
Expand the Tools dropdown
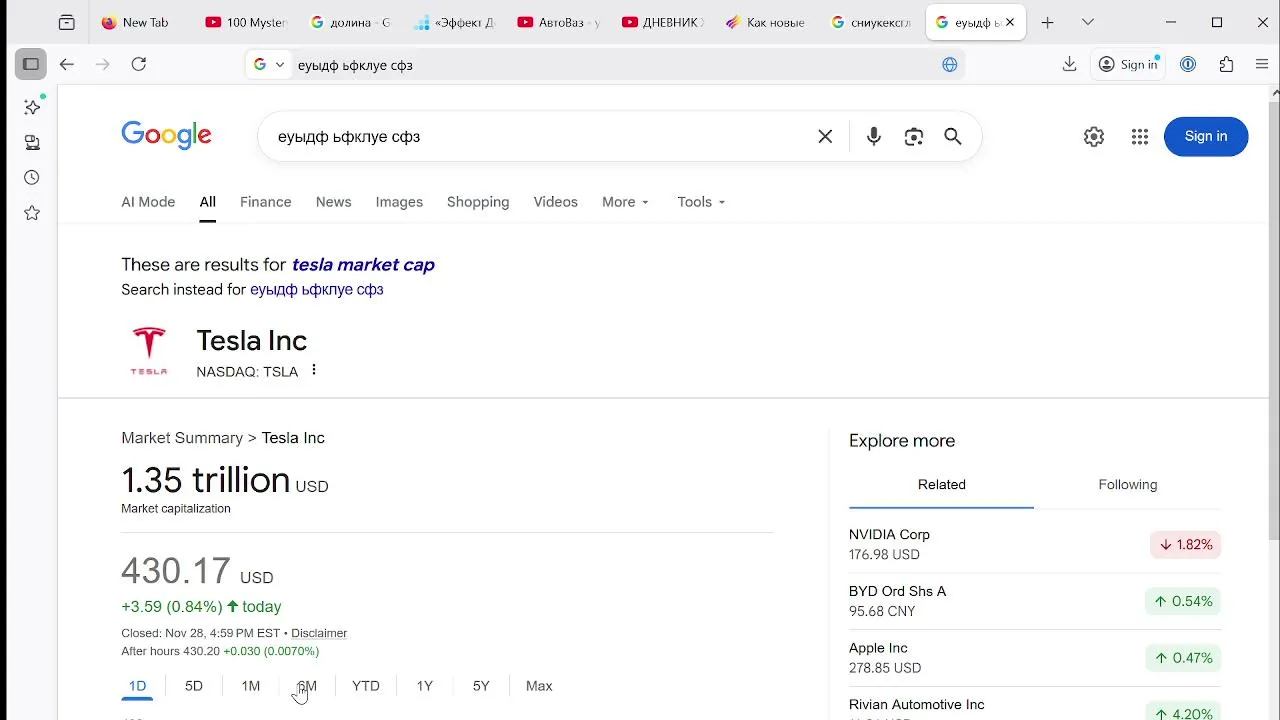701,202
